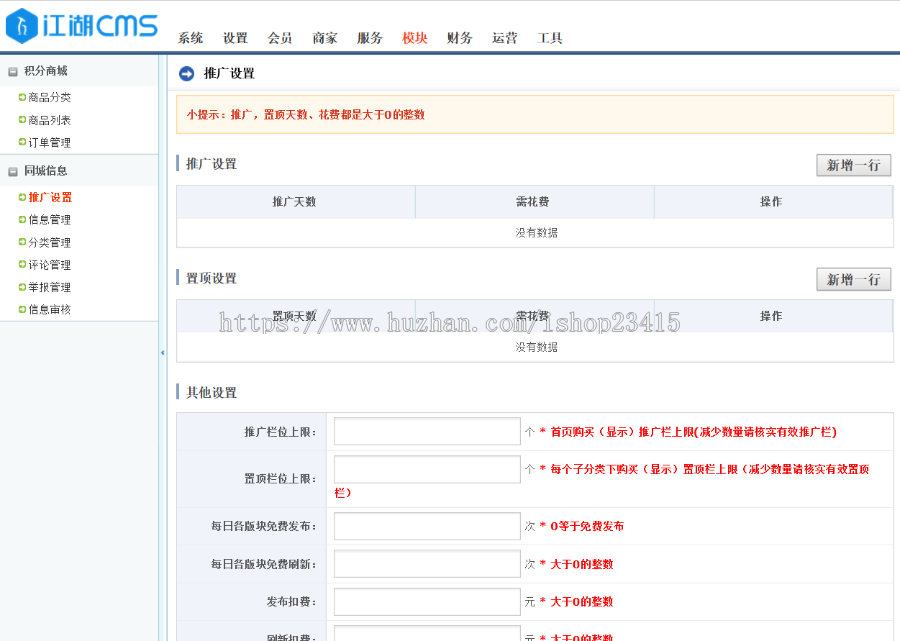900x641 pixels.
Task: Open the 会员 menu
Action: tap(280, 38)
